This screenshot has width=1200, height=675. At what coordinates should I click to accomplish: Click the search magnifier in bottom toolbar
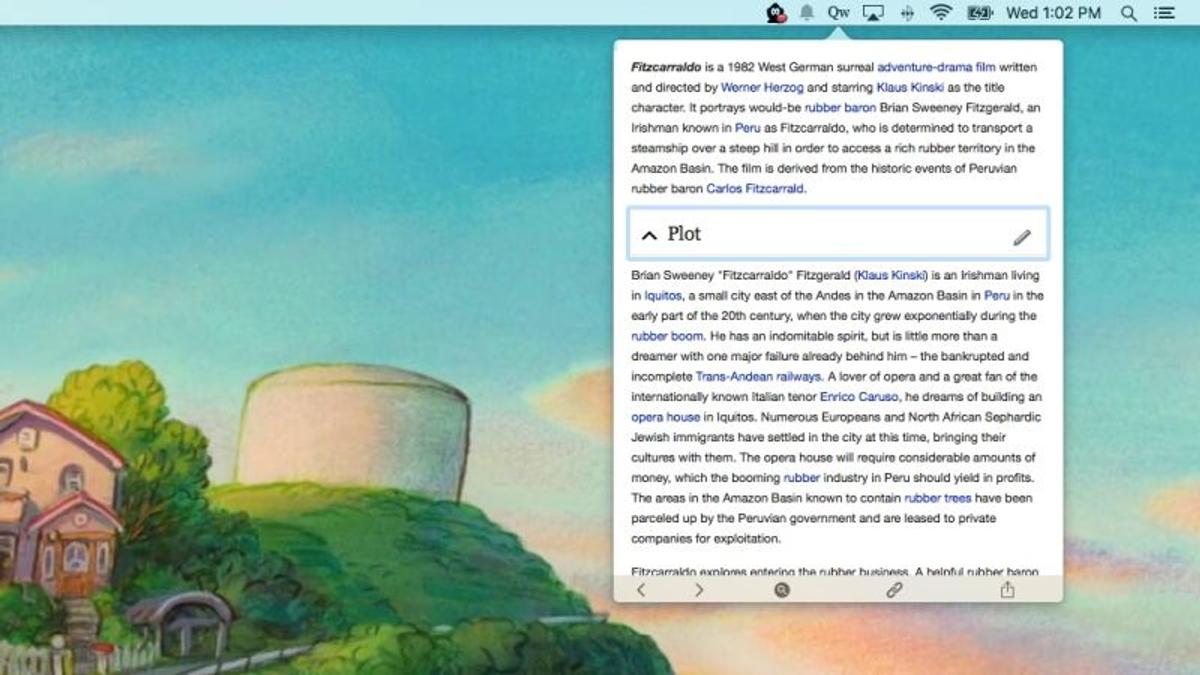782,590
